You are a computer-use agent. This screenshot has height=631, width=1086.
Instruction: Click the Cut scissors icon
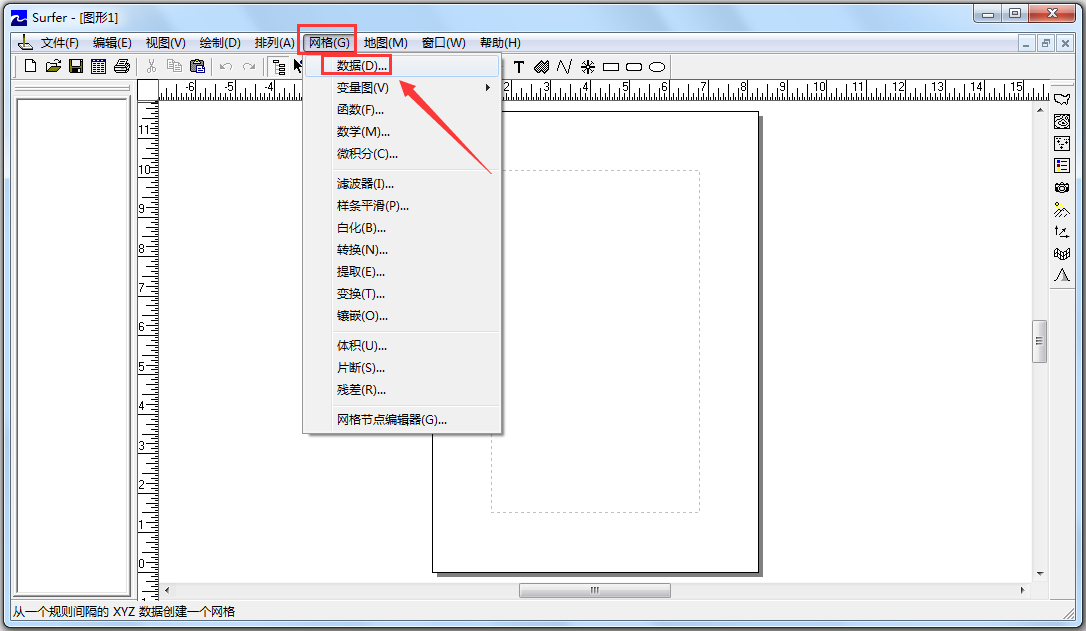tap(151, 66)
